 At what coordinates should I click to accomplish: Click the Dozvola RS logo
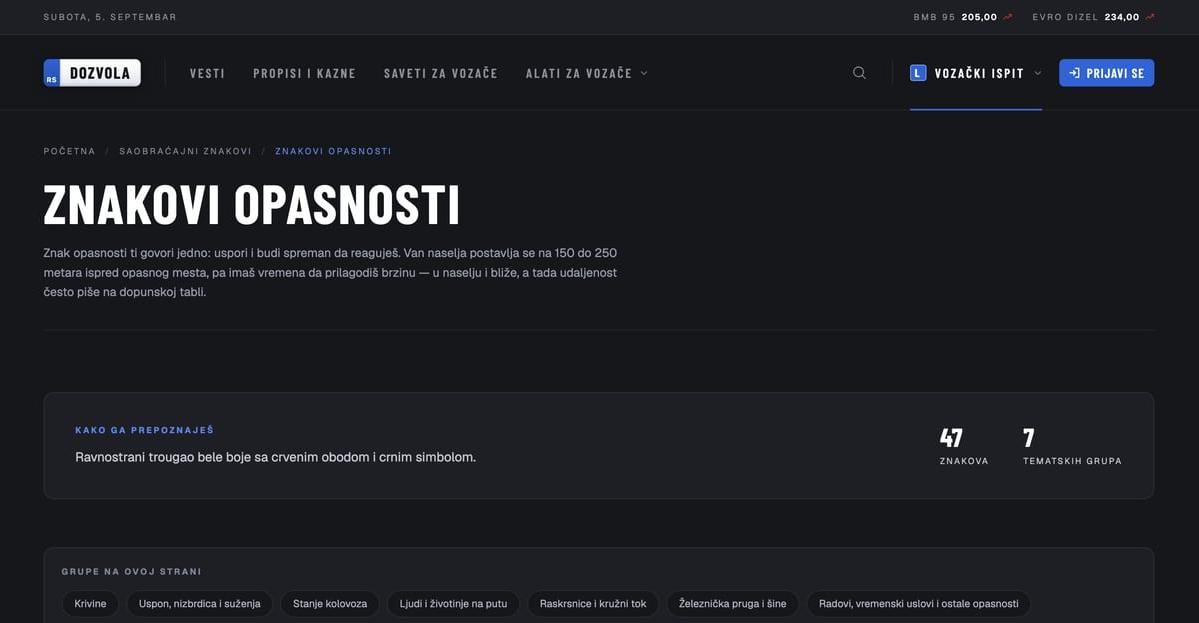(x=92, y=73)
